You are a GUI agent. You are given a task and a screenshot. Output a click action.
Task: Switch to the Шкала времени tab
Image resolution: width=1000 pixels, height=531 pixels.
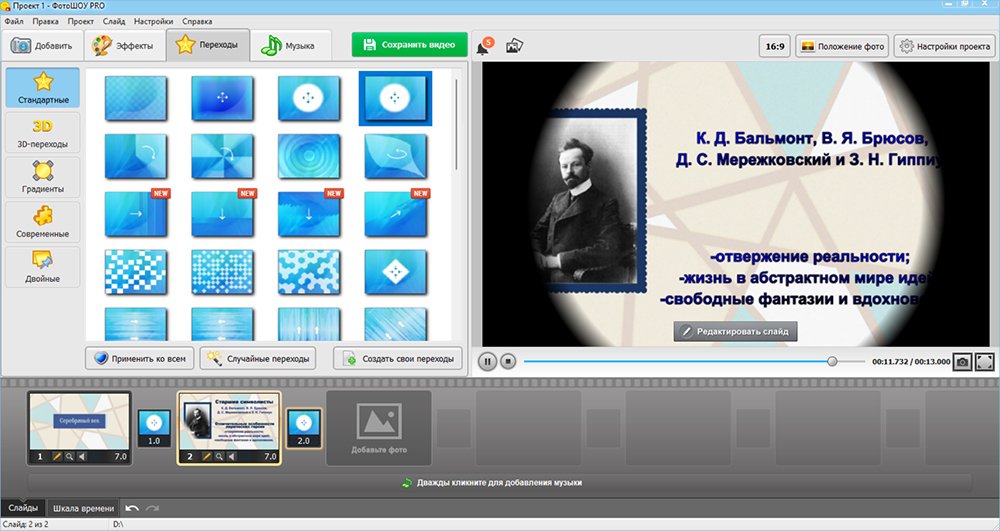tap(83, 509)
